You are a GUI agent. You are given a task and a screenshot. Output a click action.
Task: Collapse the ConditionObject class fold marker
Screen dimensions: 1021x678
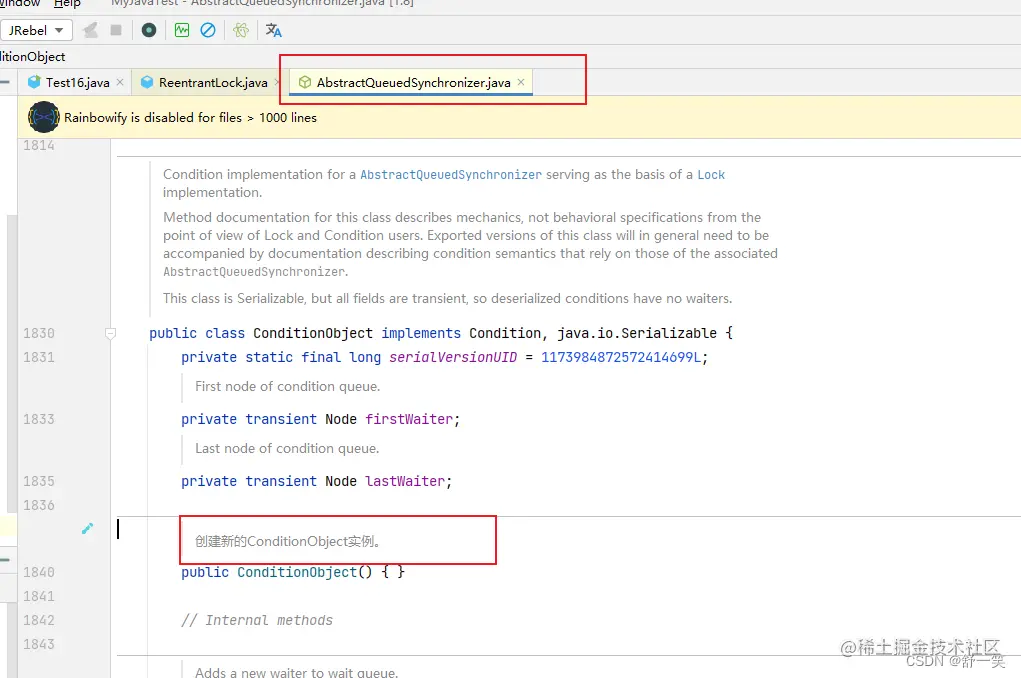tap(111, 333)
